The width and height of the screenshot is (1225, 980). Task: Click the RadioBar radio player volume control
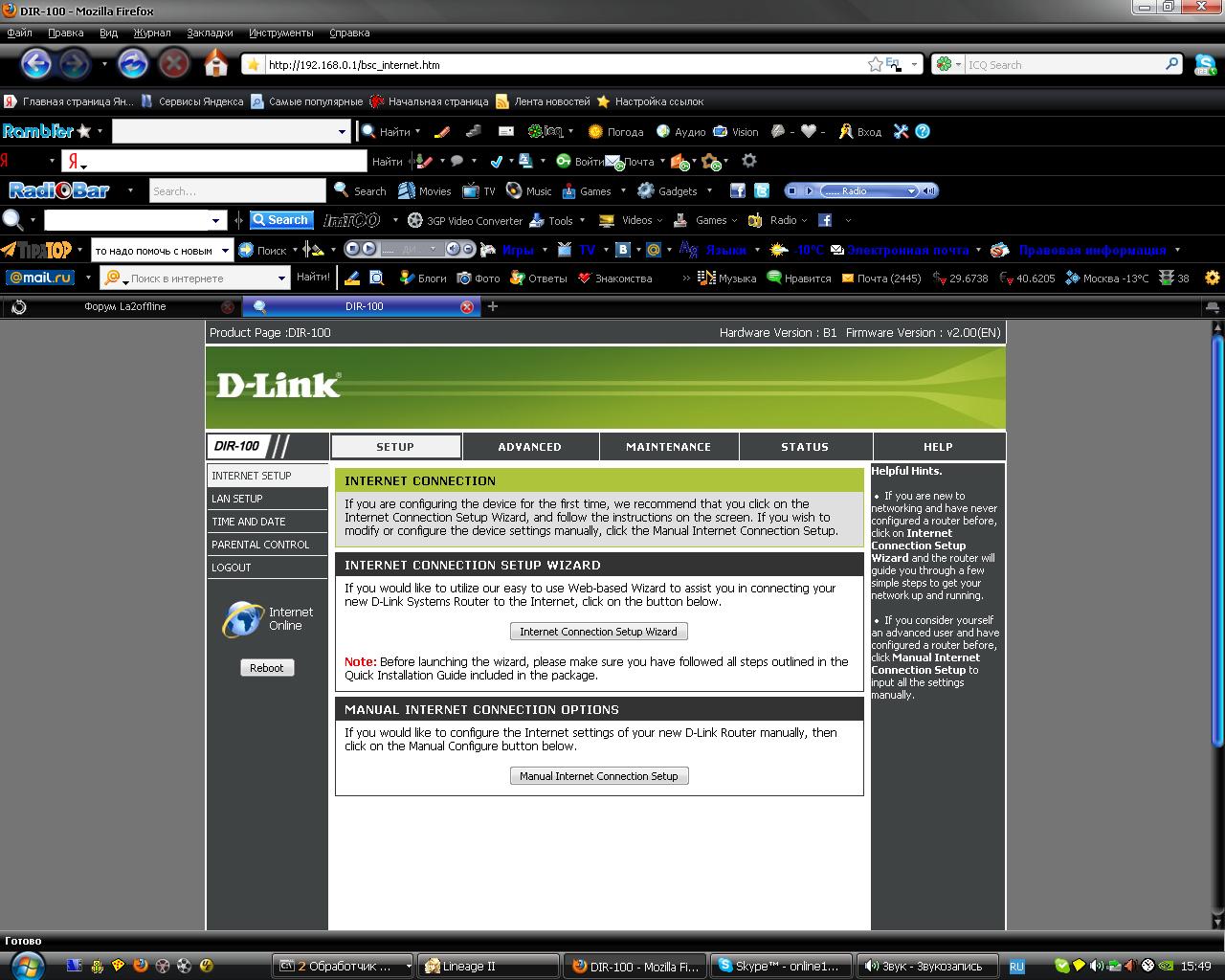pos(929,191)
